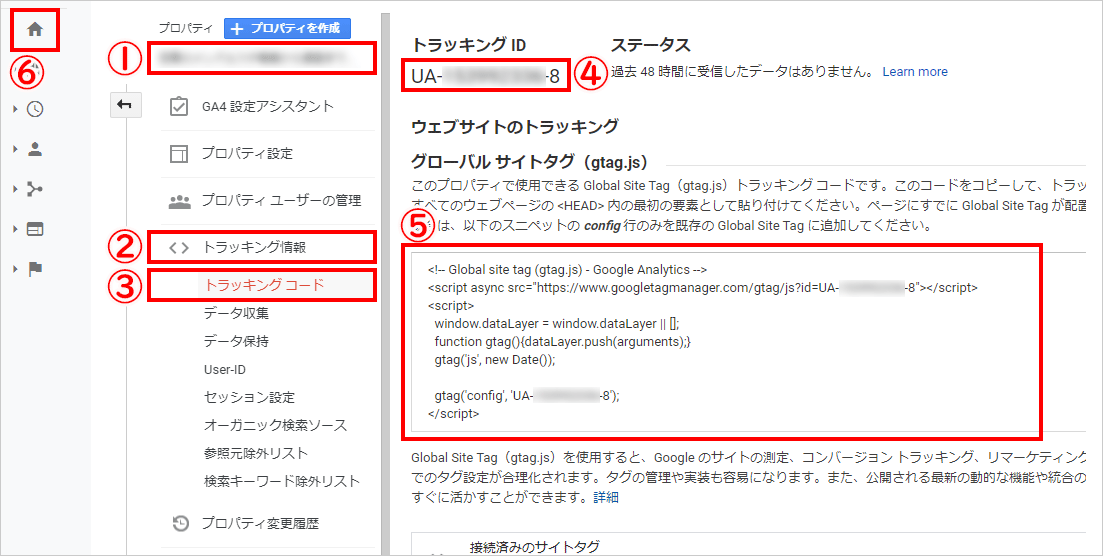Viewport: 1103px width, 556px height.
Task: Open the Acquisition branching icon
Action: coord(34,189)
